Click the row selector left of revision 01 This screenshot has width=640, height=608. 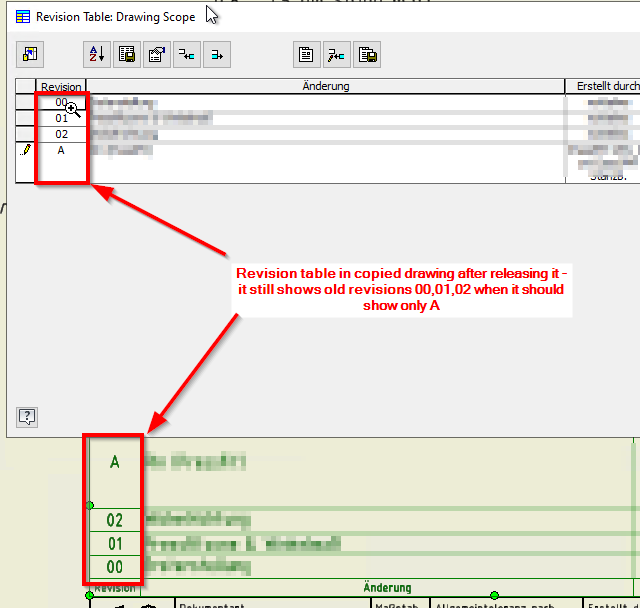click(25, 118)
